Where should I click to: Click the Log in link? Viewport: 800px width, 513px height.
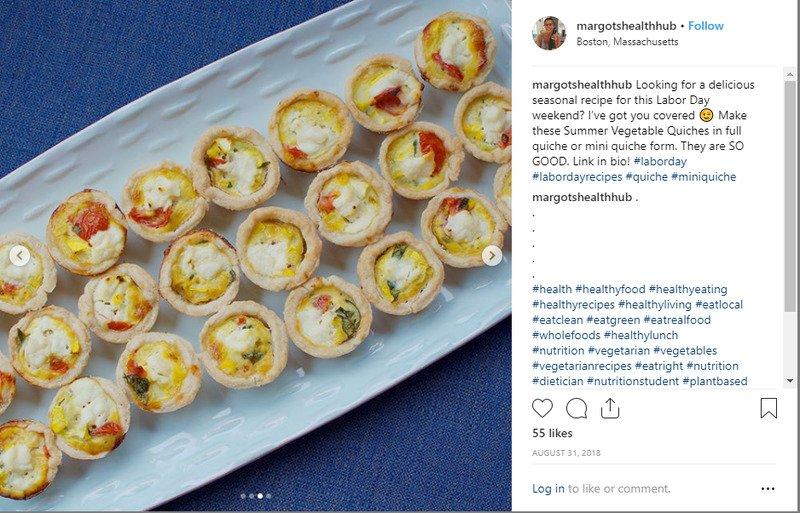coord(548,489)
